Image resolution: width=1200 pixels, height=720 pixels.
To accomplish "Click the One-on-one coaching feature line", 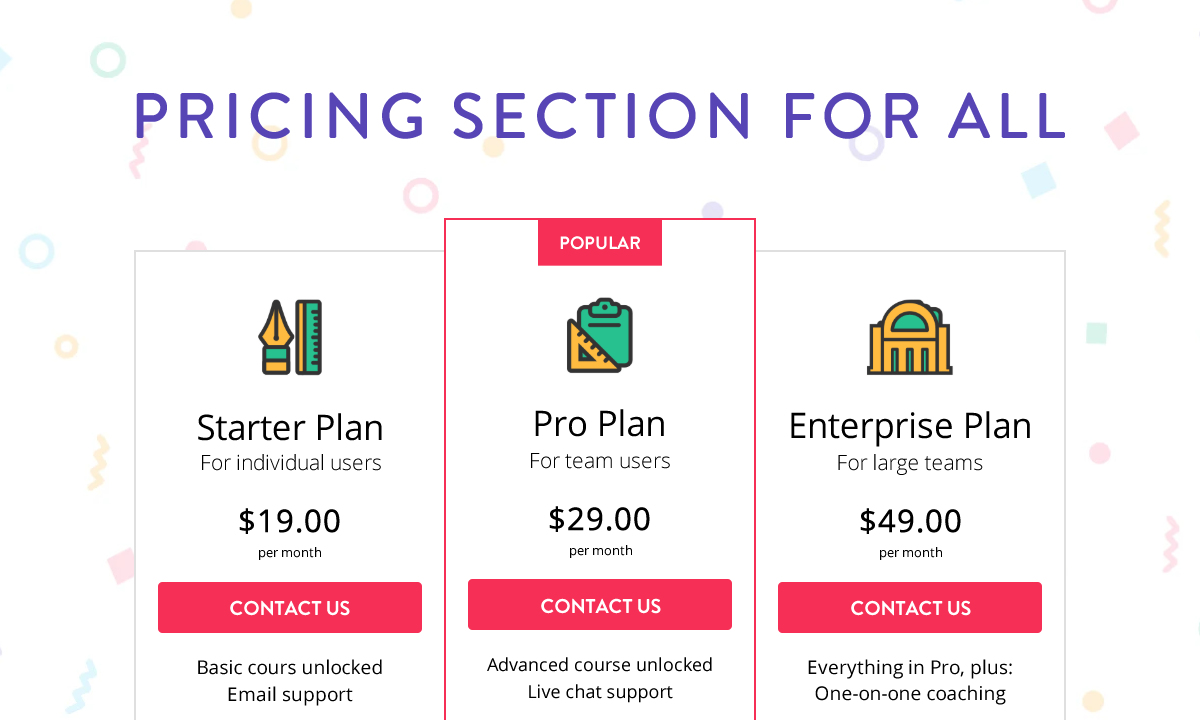I will (x=910, y=693).
